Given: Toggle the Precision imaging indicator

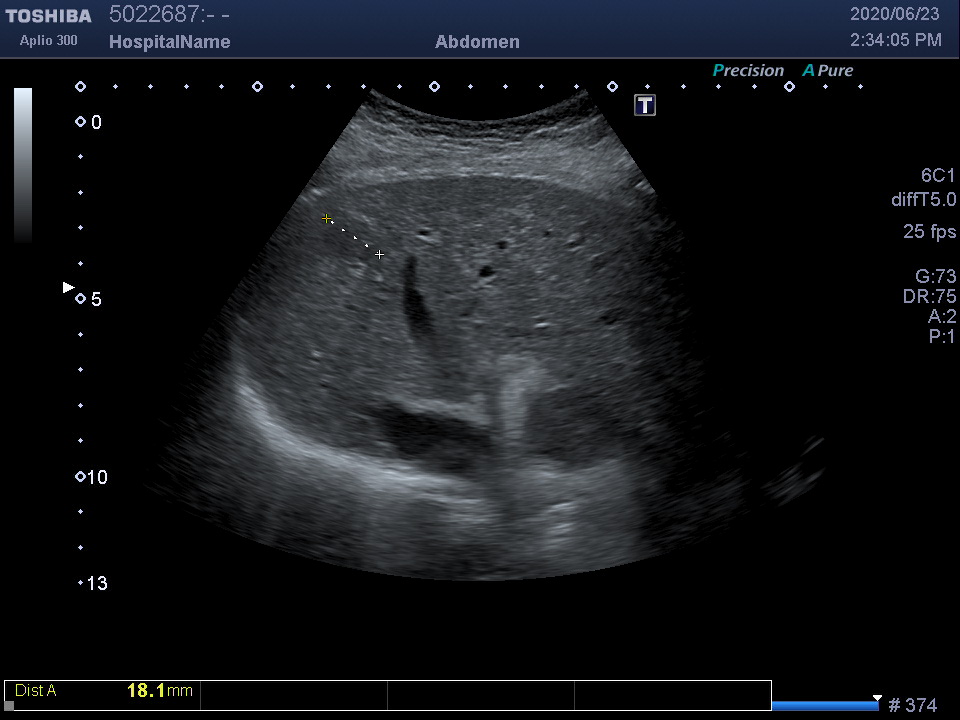Looking at the screenshot, I should [x=748, y=71].
